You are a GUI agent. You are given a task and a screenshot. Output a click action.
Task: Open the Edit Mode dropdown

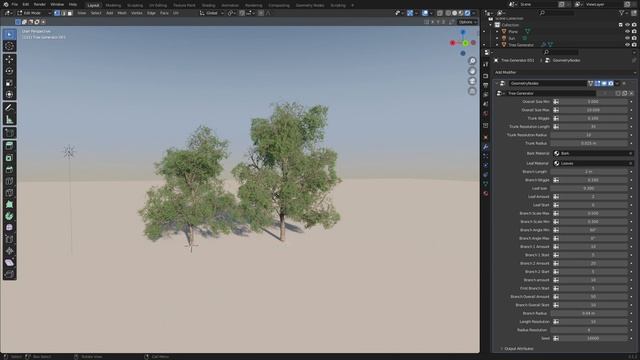(x=34, y=13)
